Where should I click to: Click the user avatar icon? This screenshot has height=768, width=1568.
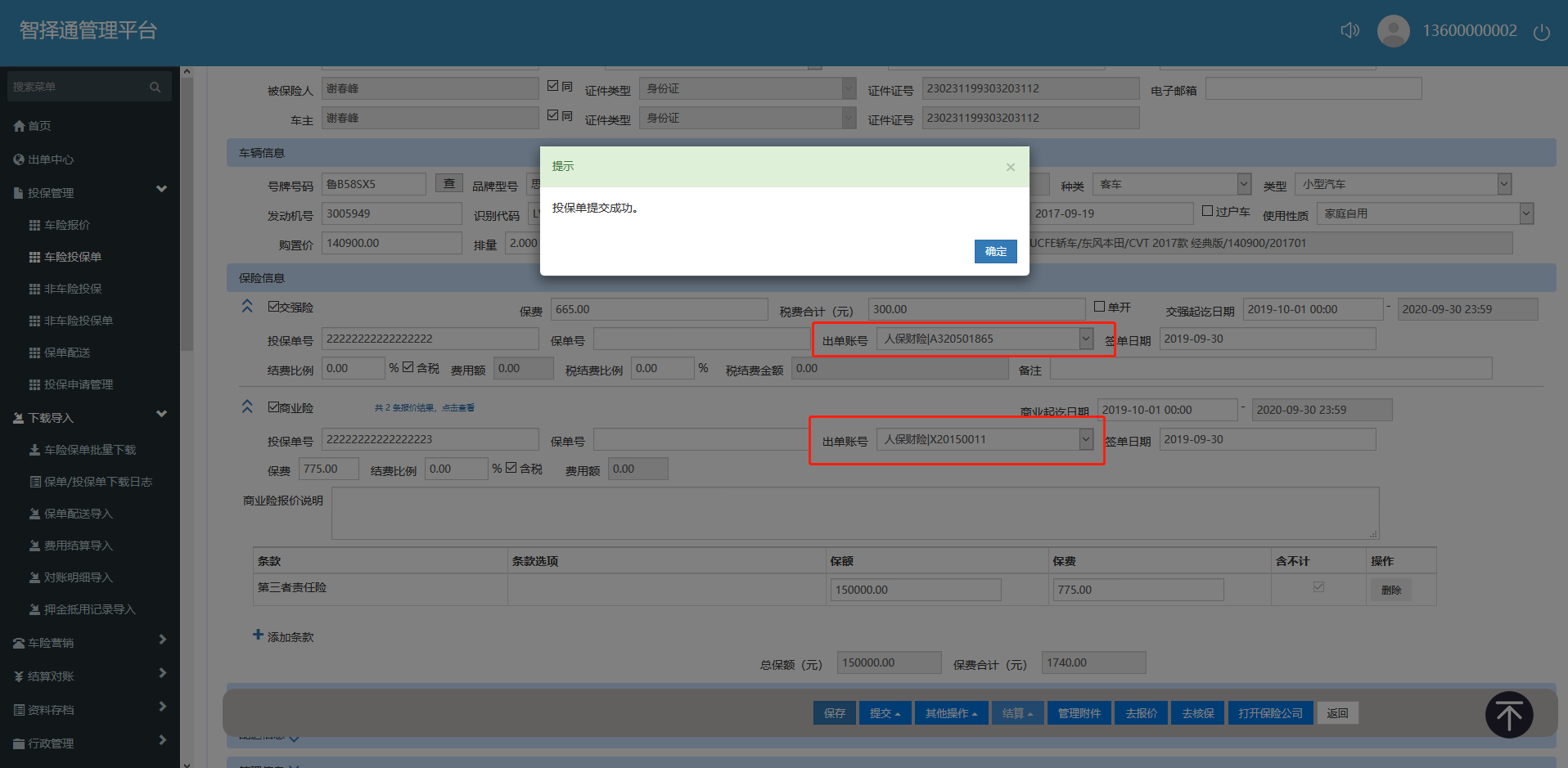pos(1393,31)
